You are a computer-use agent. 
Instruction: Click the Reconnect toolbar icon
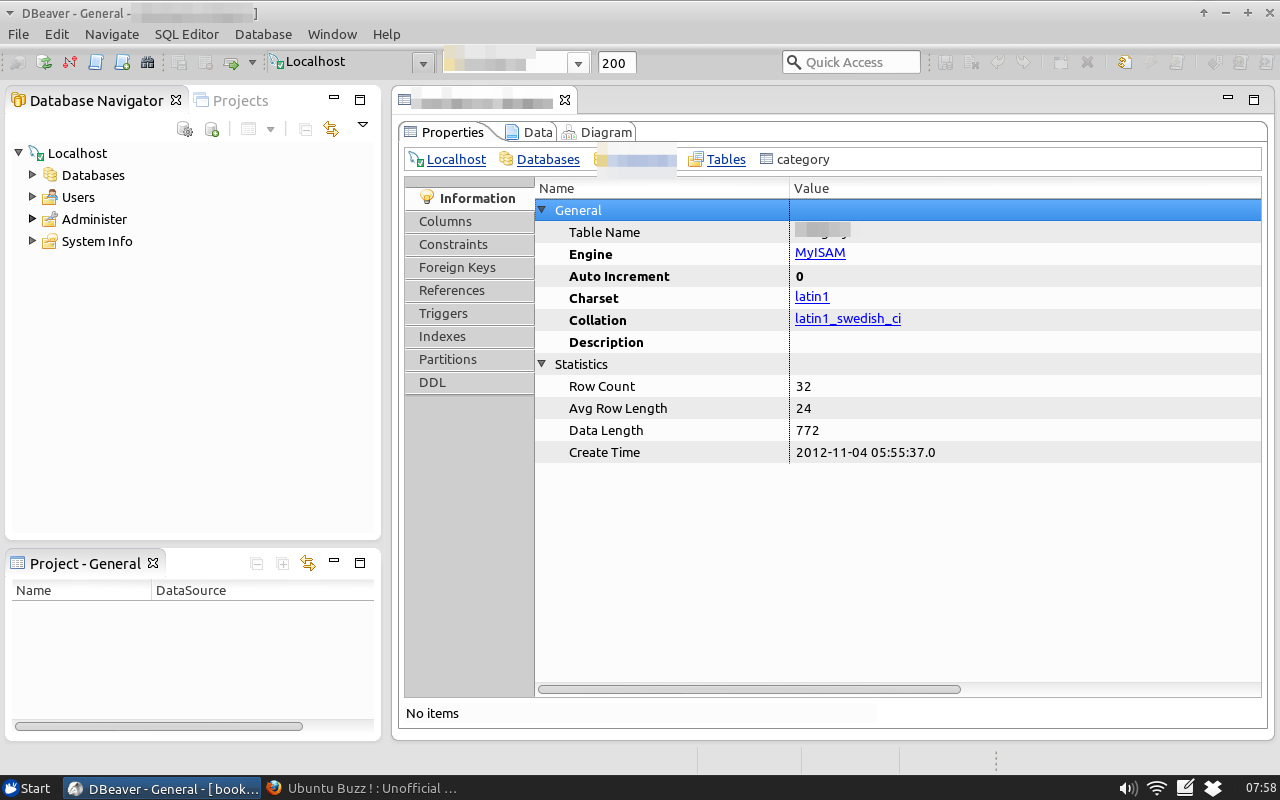[44, 62]
